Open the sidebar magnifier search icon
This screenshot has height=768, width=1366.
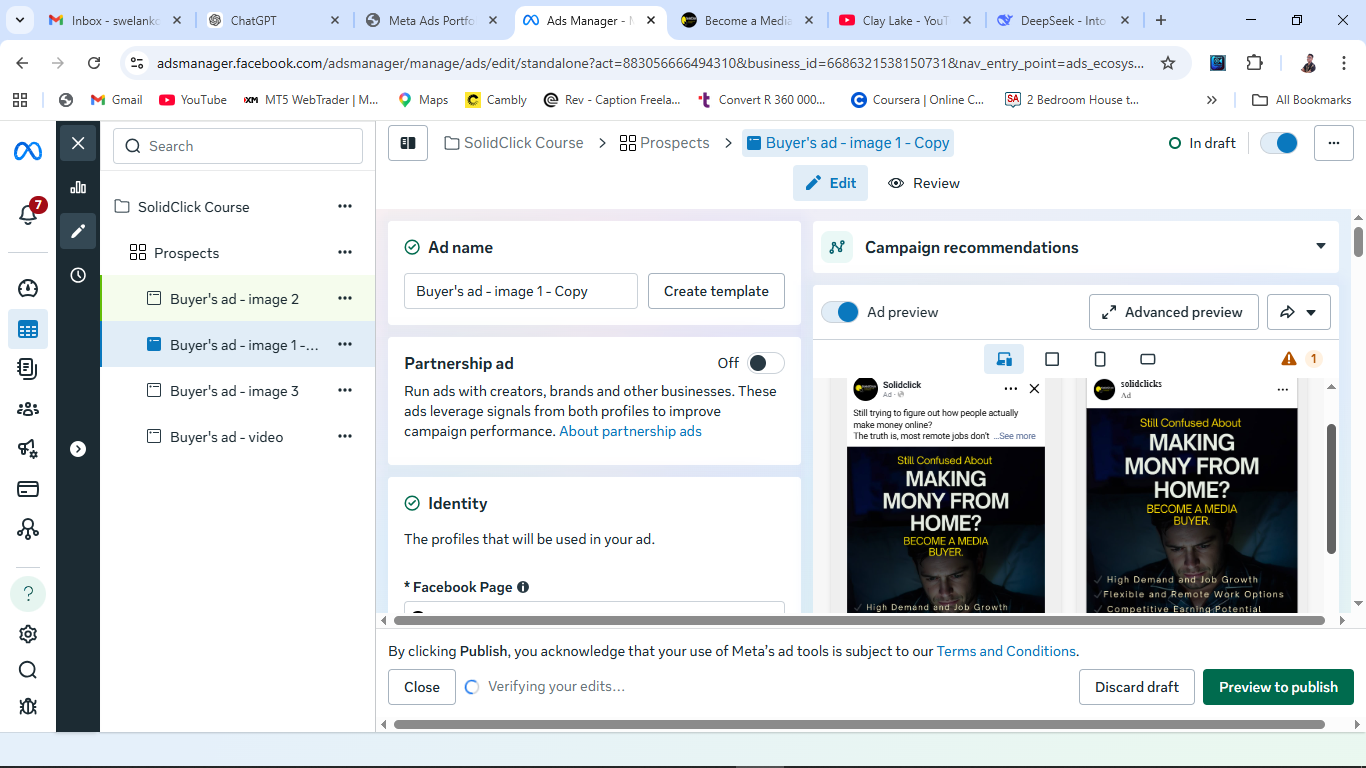click(x=28, y=670)
